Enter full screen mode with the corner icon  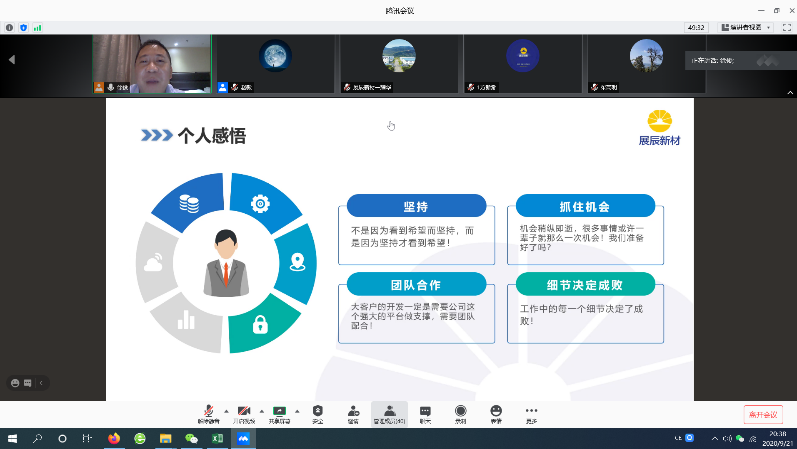787,27
